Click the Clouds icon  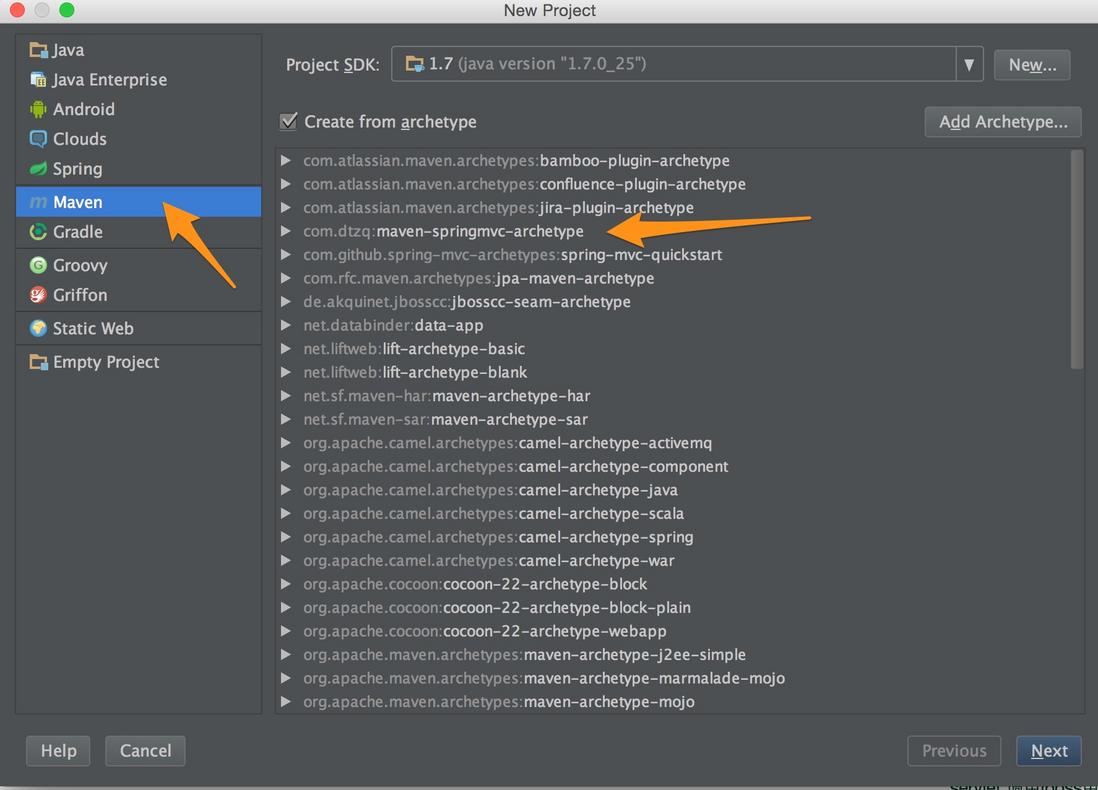point(38,139)
